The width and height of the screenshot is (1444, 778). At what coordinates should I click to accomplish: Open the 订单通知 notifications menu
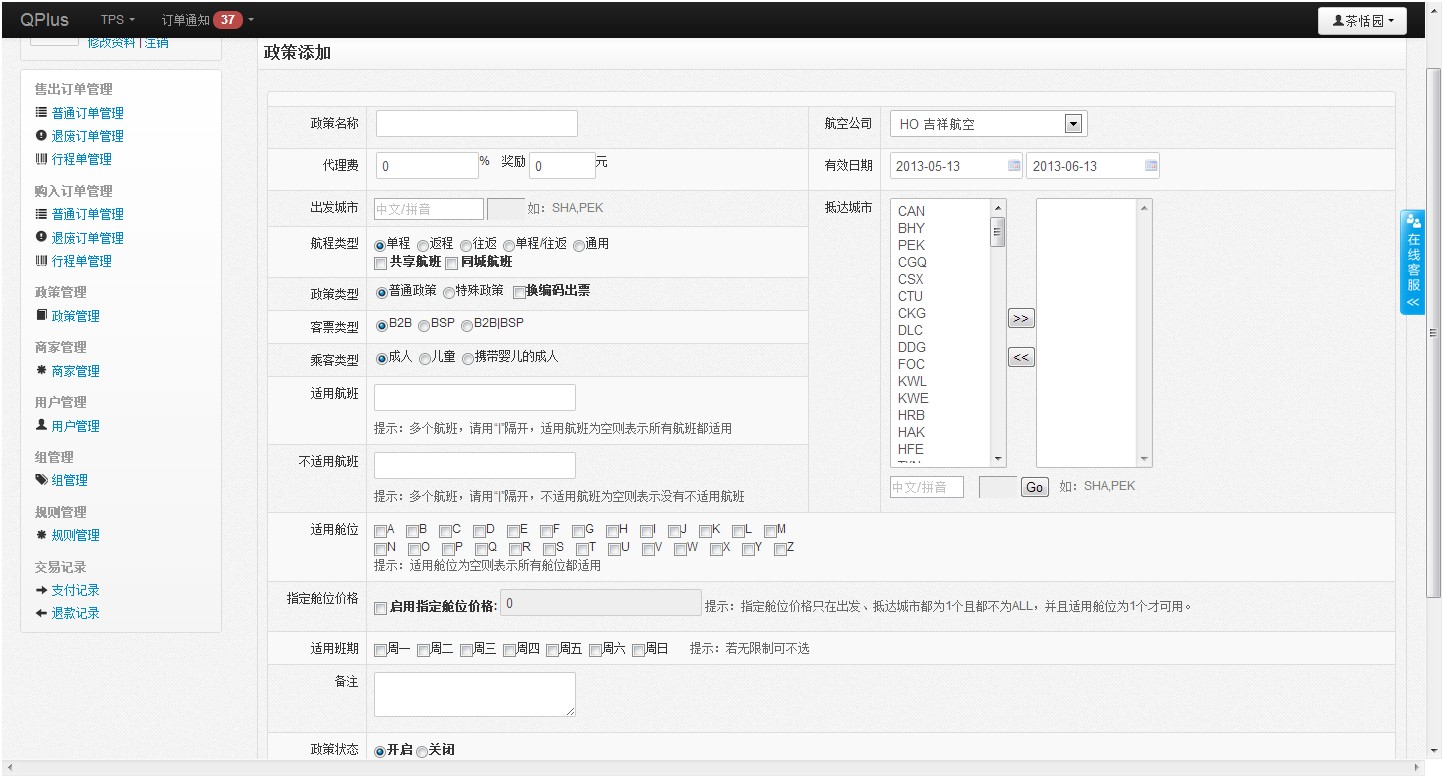tap(207, 20)
